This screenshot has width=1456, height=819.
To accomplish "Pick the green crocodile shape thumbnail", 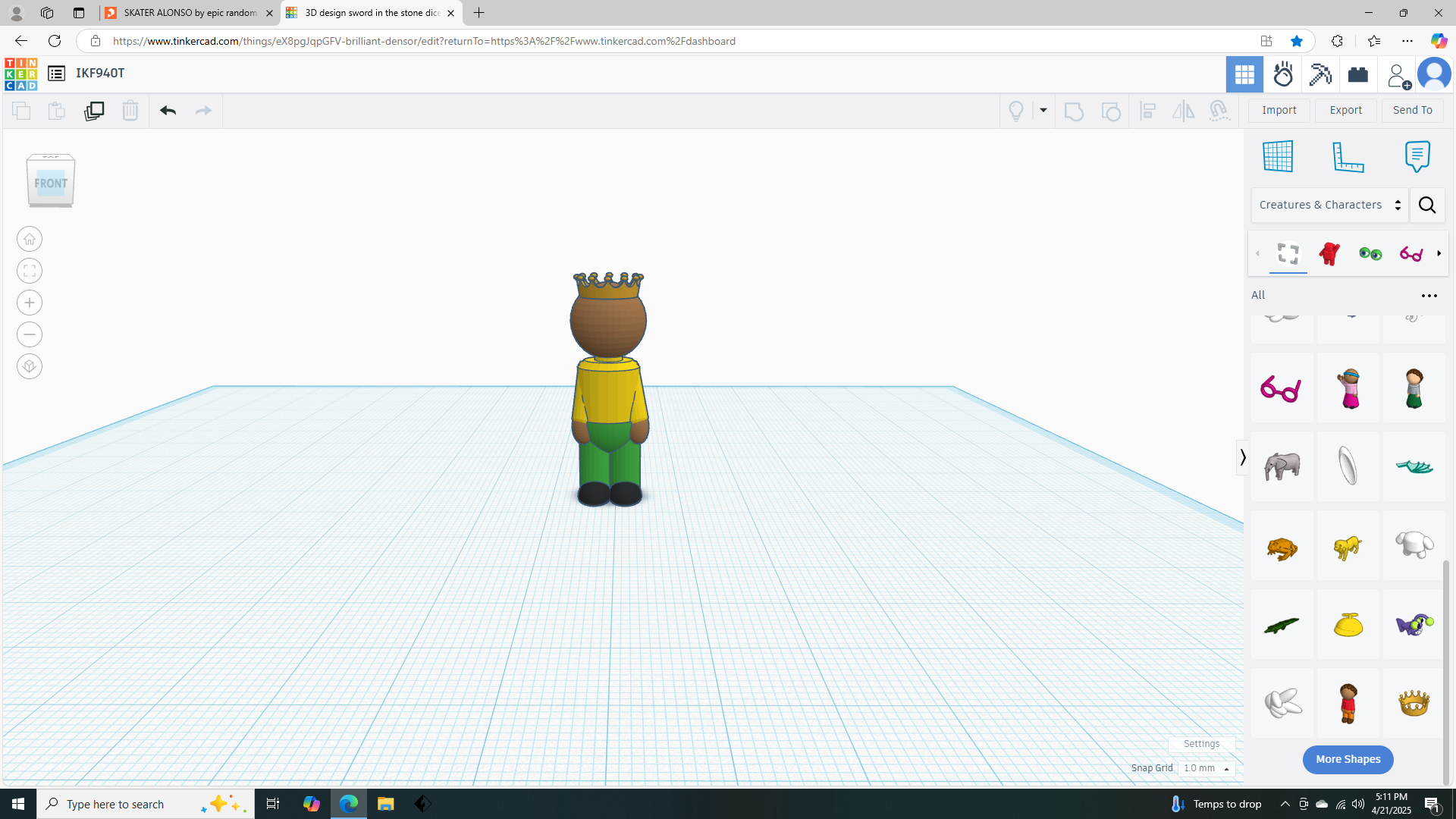I will [x=1282, y=626].
